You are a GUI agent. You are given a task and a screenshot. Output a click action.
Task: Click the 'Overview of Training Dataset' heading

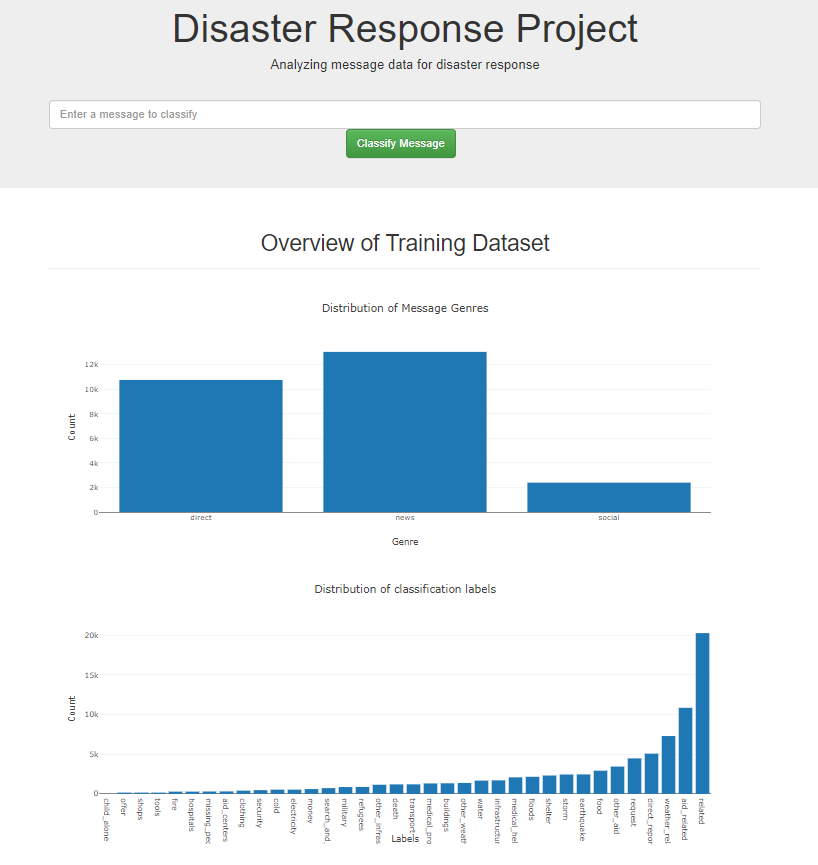coord(405,243)
